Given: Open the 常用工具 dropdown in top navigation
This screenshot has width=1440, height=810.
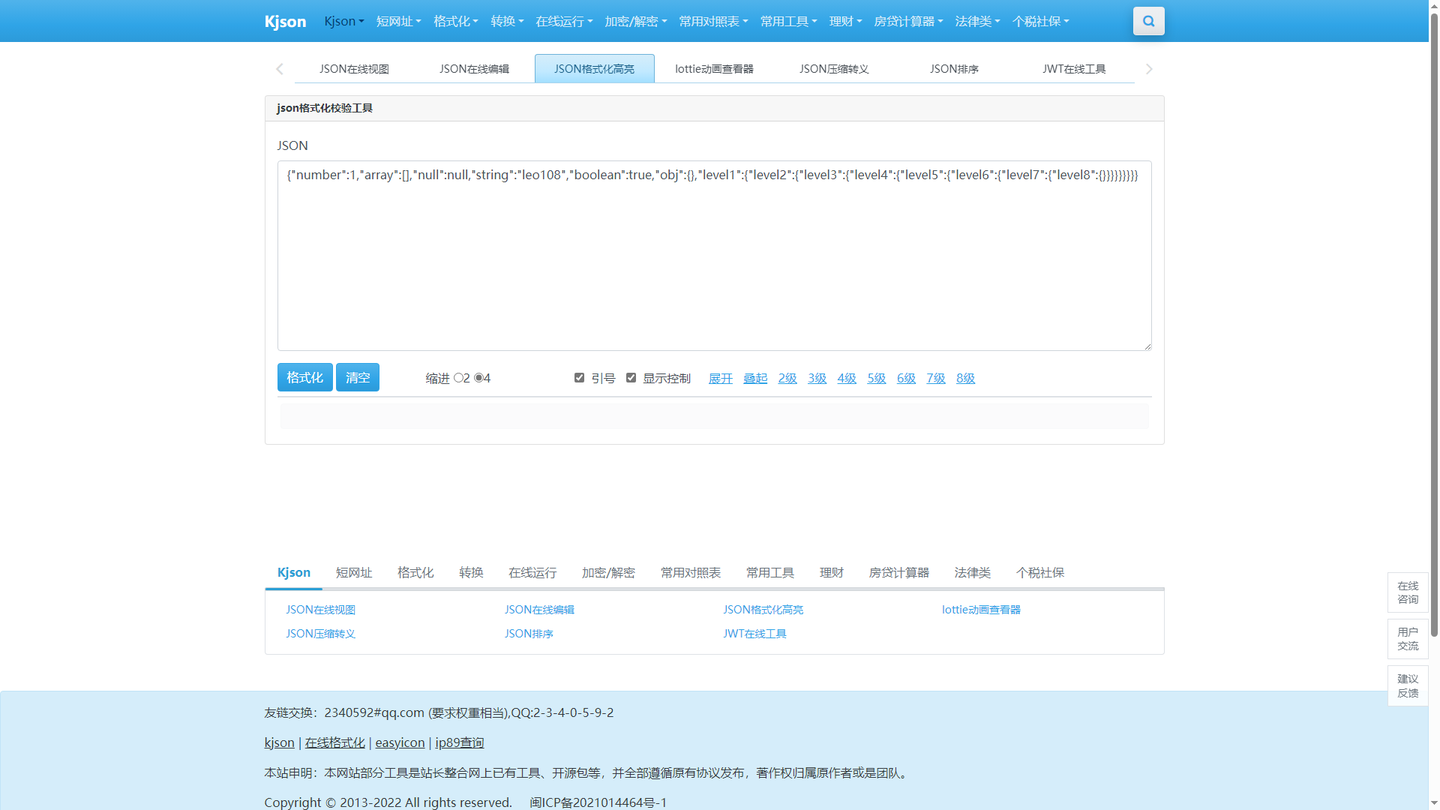Looking at the screenshot, I should 788,21.
